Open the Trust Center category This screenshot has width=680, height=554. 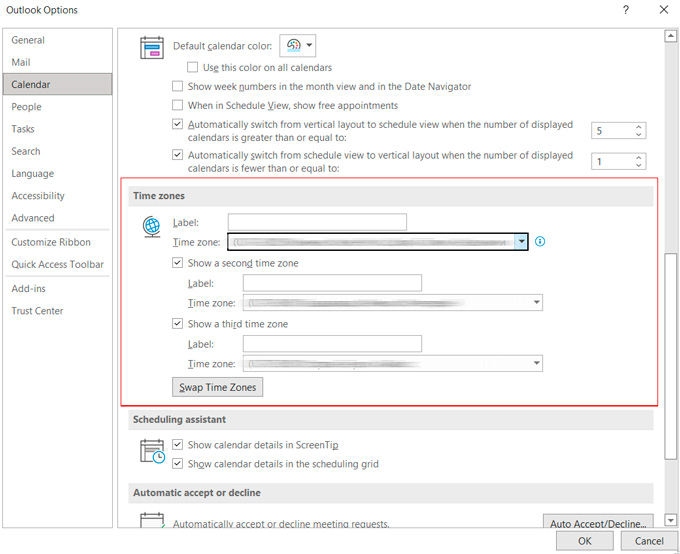(57, 311)
